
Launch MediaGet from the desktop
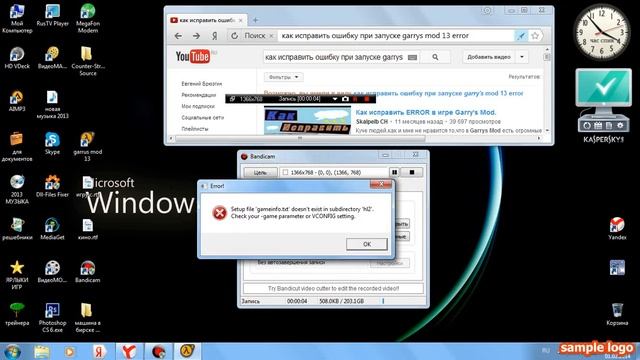click(x=52, y=229)
